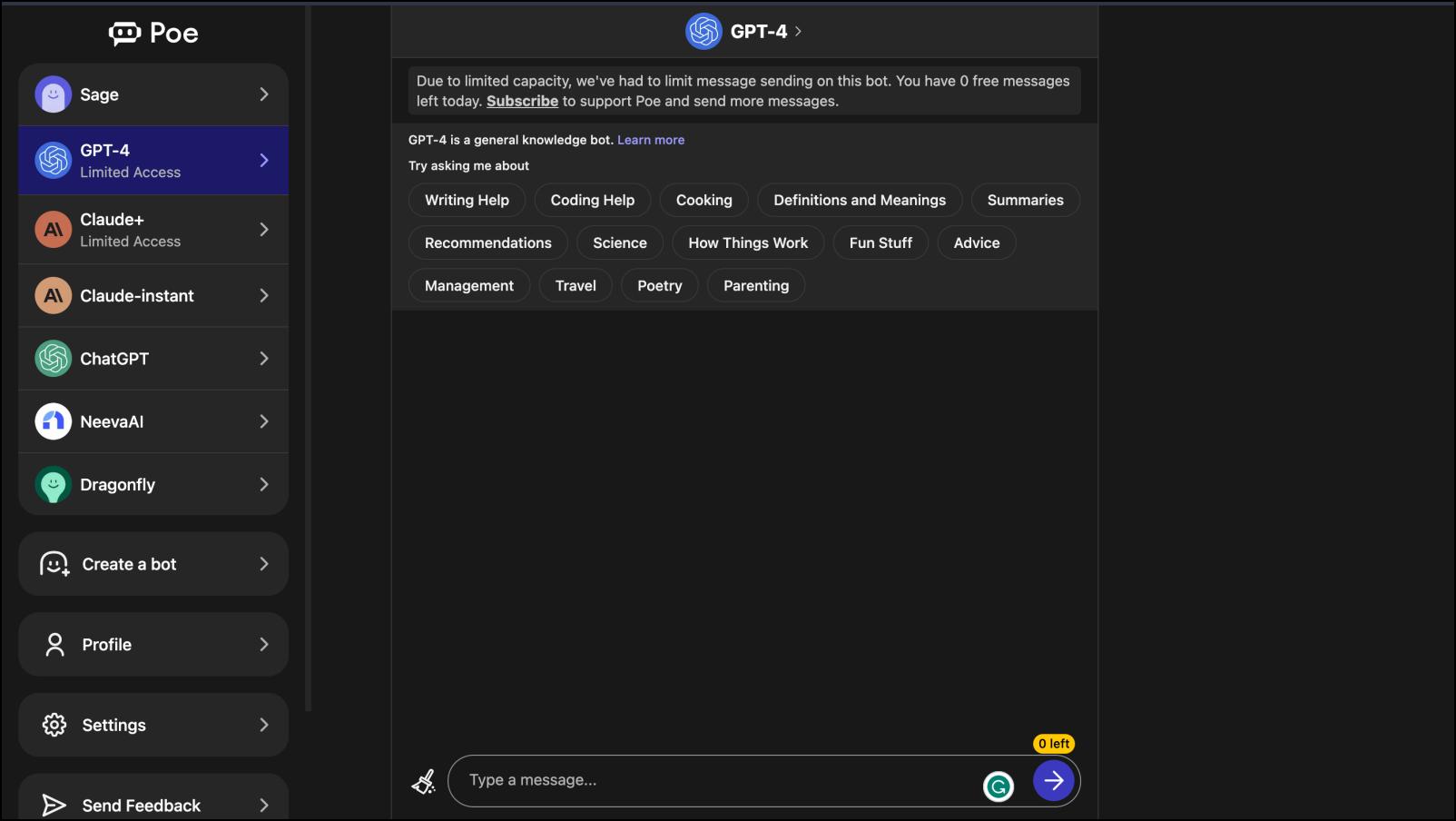Choose the Coding Help suggestion

click(593, 200)
